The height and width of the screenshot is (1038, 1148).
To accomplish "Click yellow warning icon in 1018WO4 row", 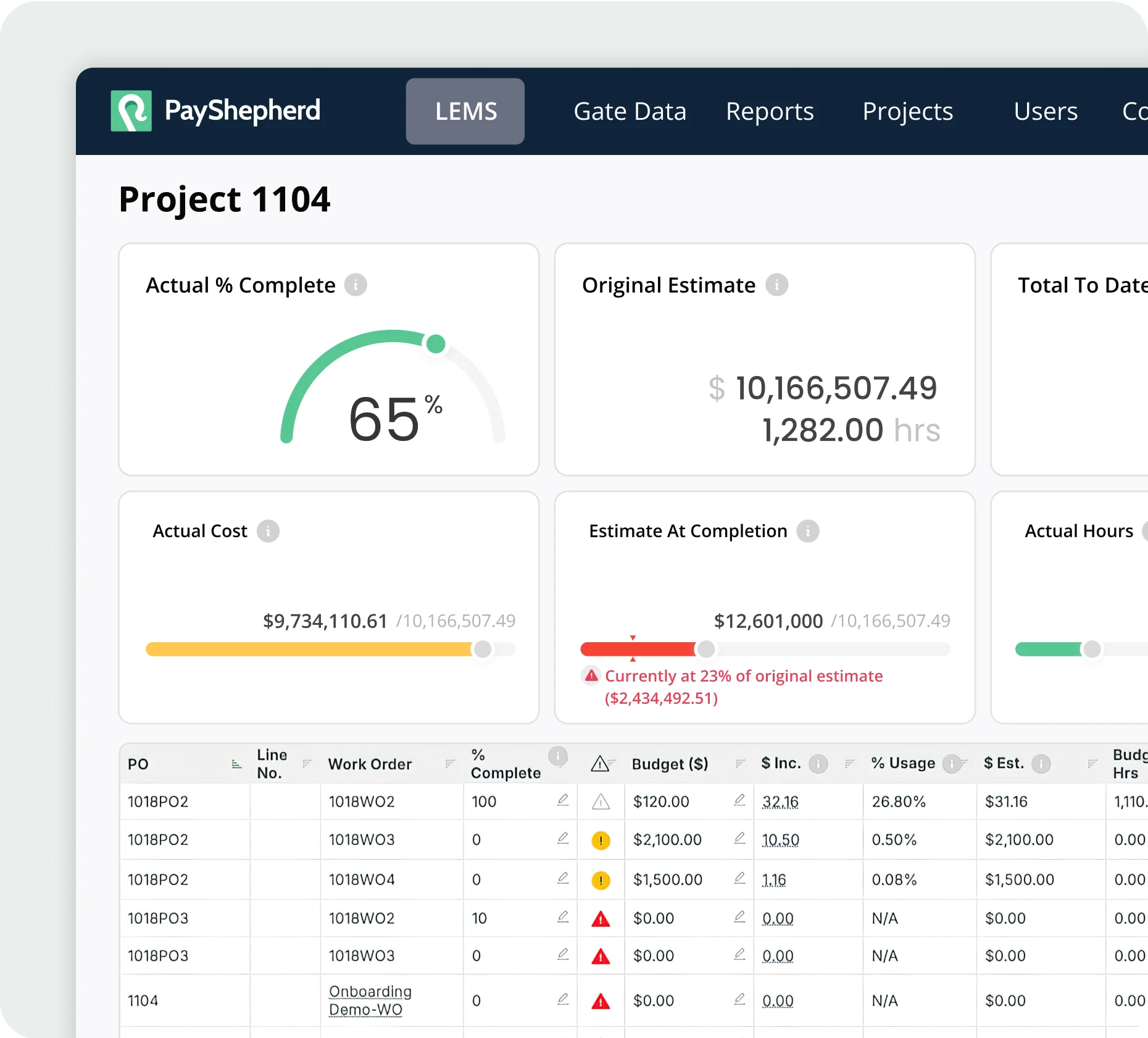I will (x=601, y=880).
